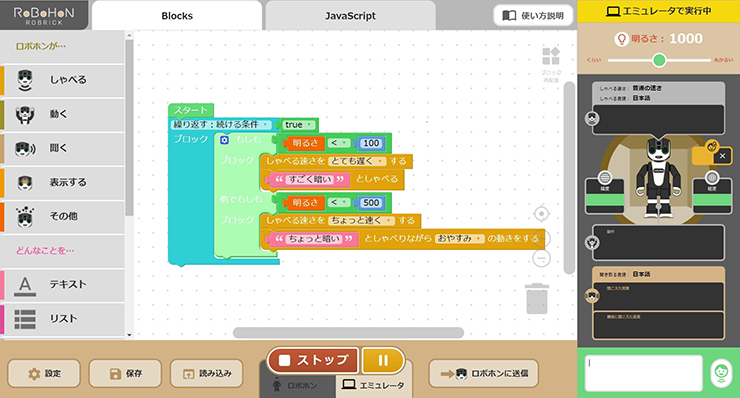Edit the 500 number field
Screen dimensions: 740x398
pos(371,202)
